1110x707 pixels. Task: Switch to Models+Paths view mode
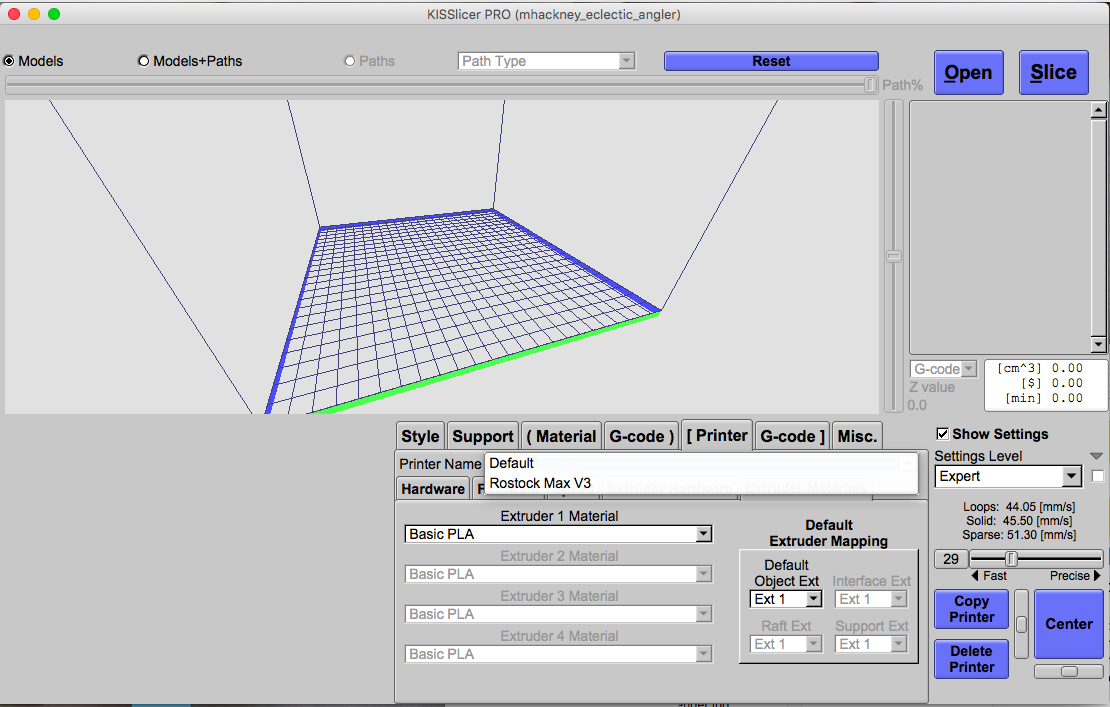[143, 61]
